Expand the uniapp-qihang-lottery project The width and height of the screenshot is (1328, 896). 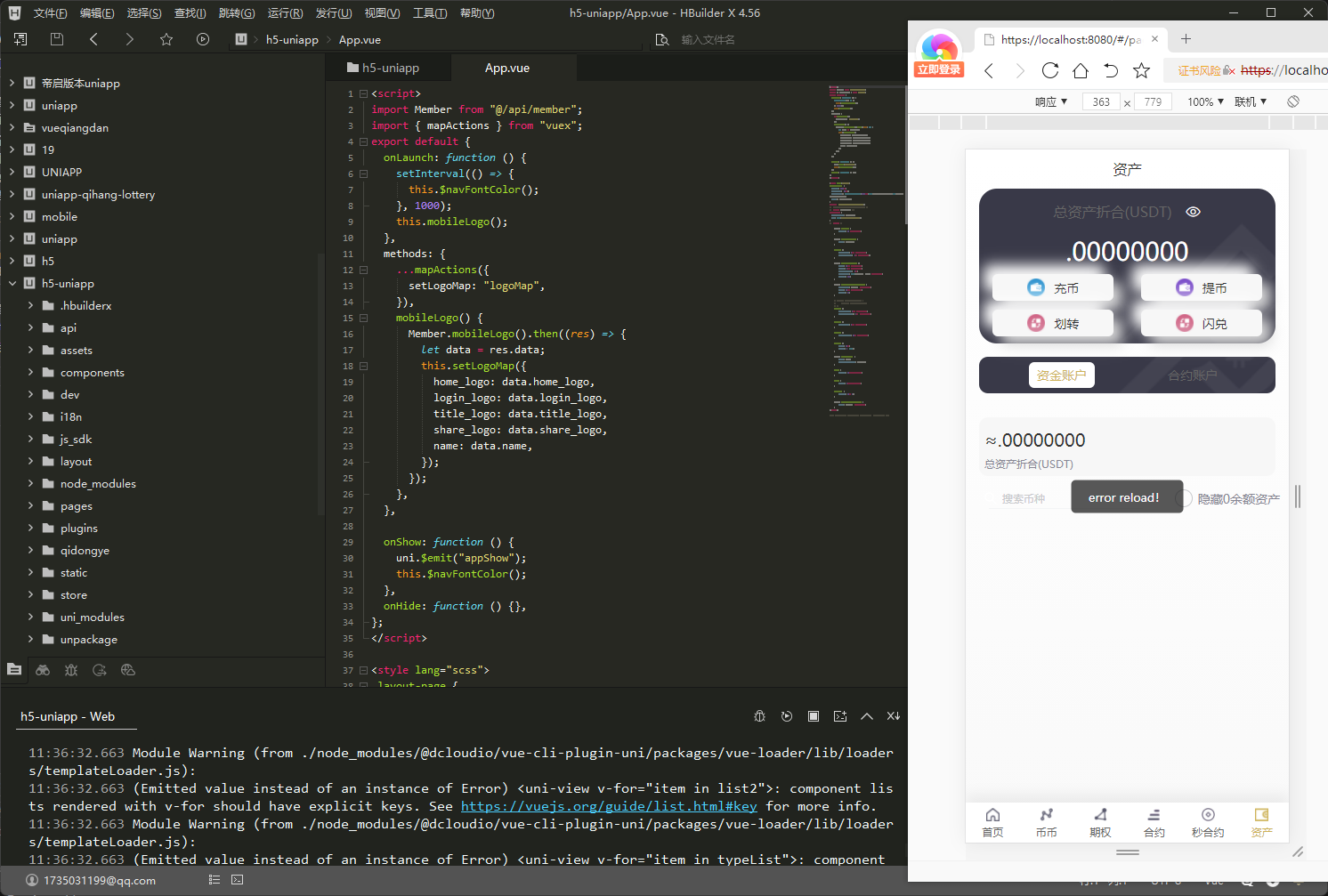[12, 195]
